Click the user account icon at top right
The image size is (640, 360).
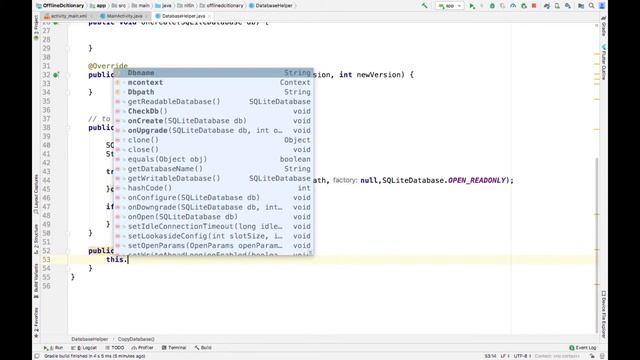coord(602,6)
